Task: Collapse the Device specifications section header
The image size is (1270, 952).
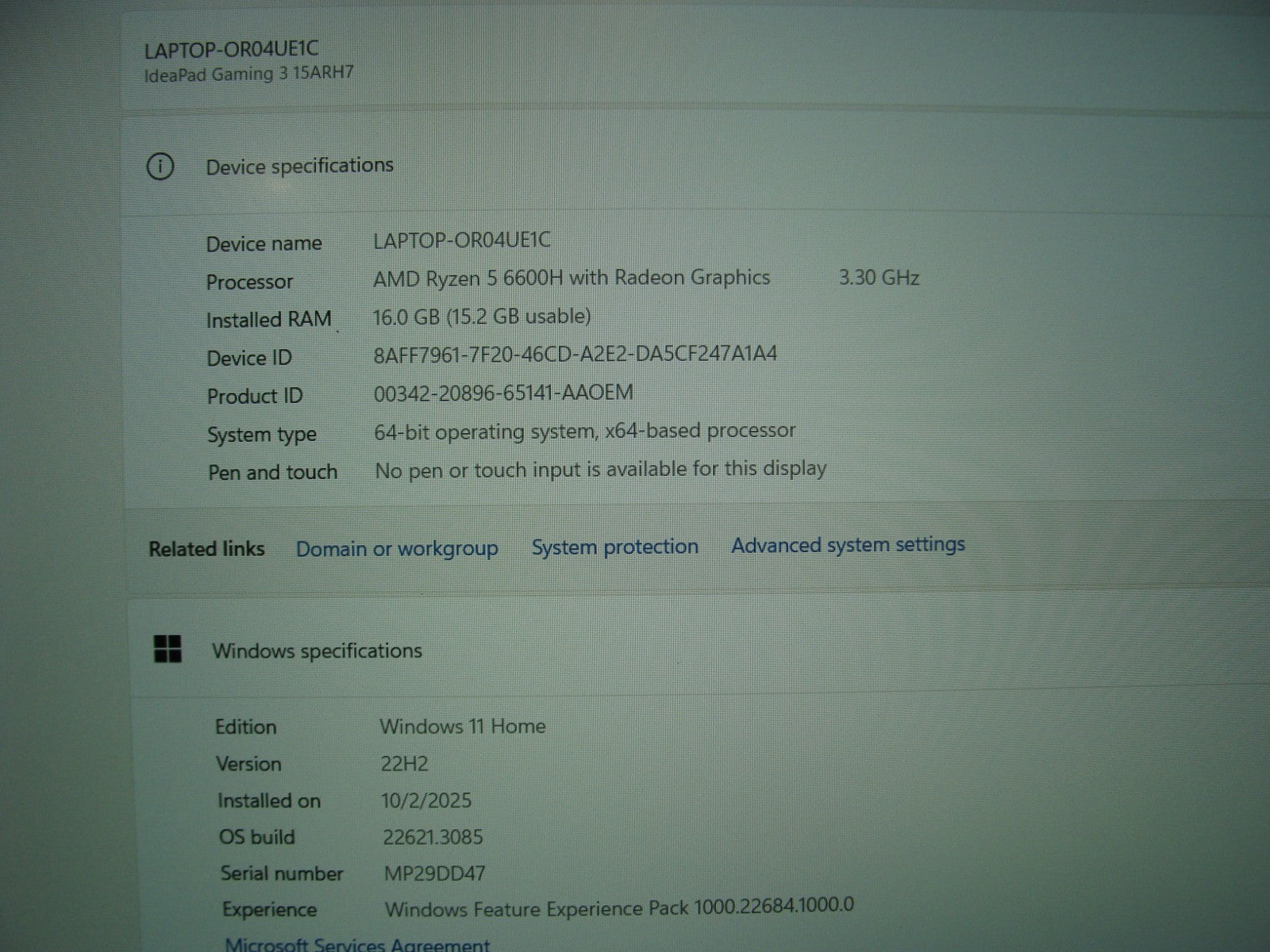Action: pos(300,166)
